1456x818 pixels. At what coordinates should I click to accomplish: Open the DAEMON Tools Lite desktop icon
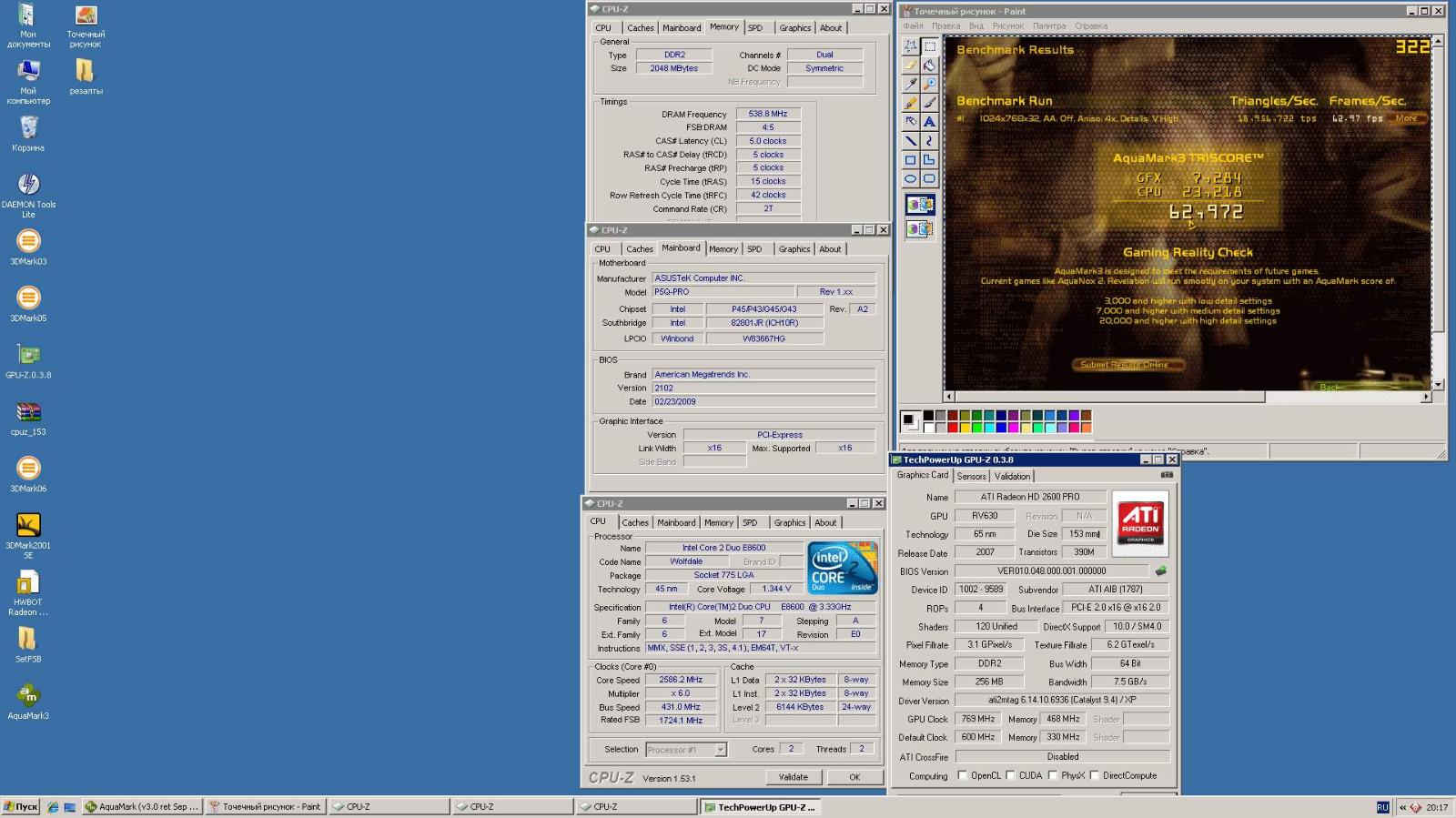click(28, 195)
